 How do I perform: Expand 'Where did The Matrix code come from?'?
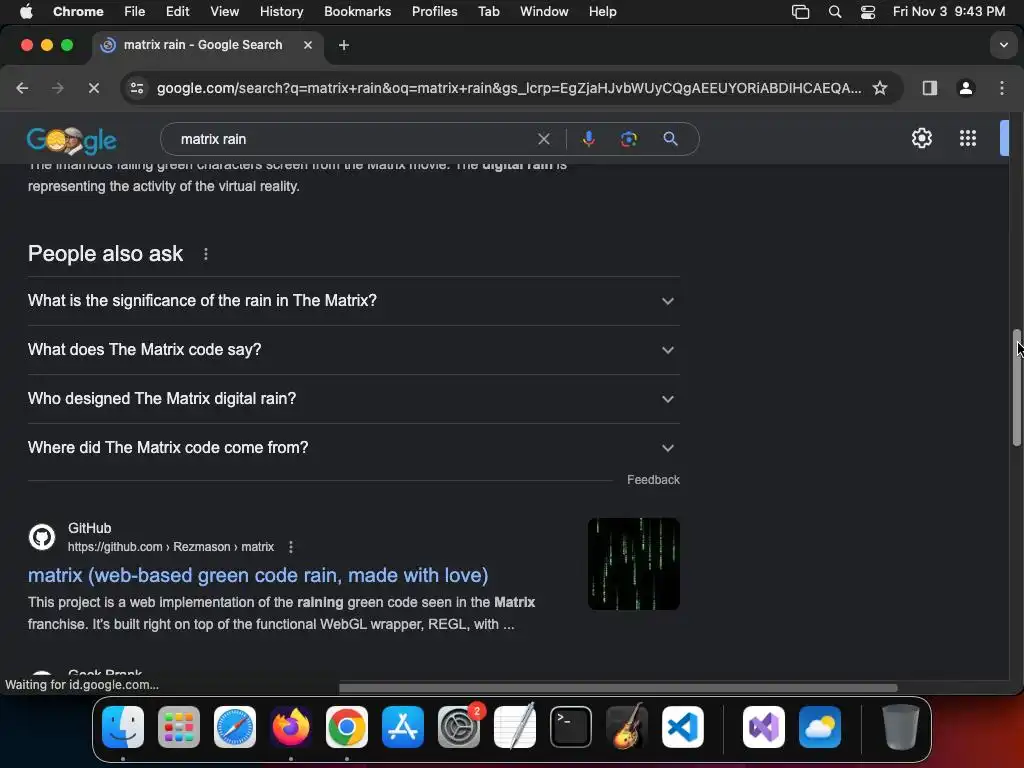point(353,447)
